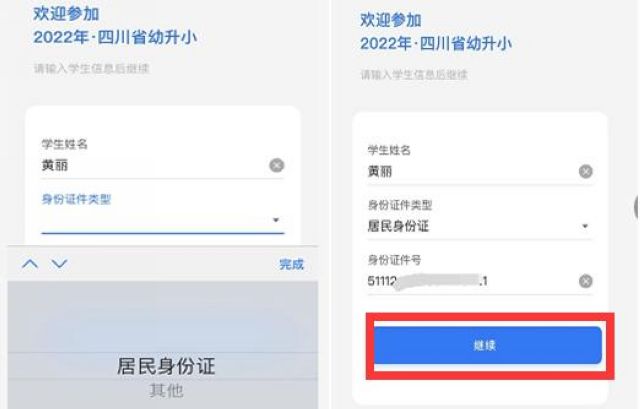
Task: Click the 身份证件号 label
Action: coord(394,260)
